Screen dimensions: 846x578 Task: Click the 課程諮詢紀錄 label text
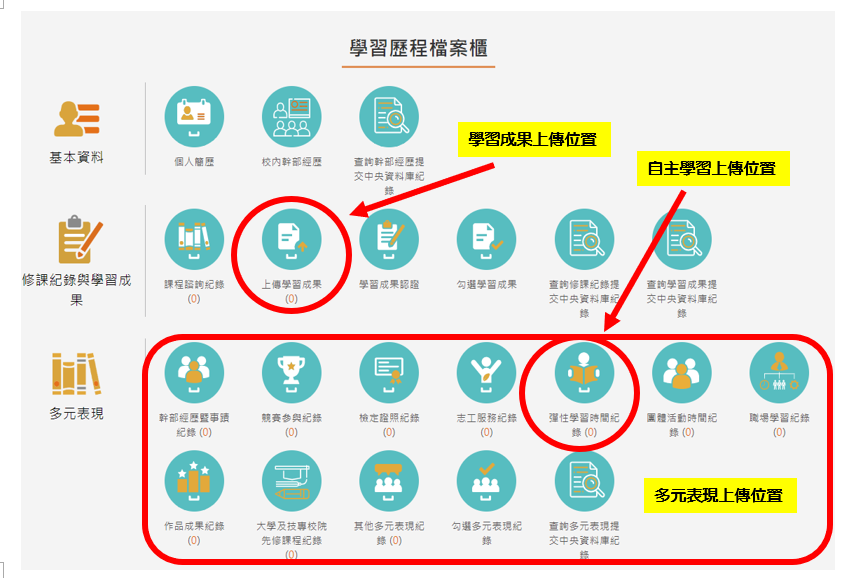coord(194,284)
